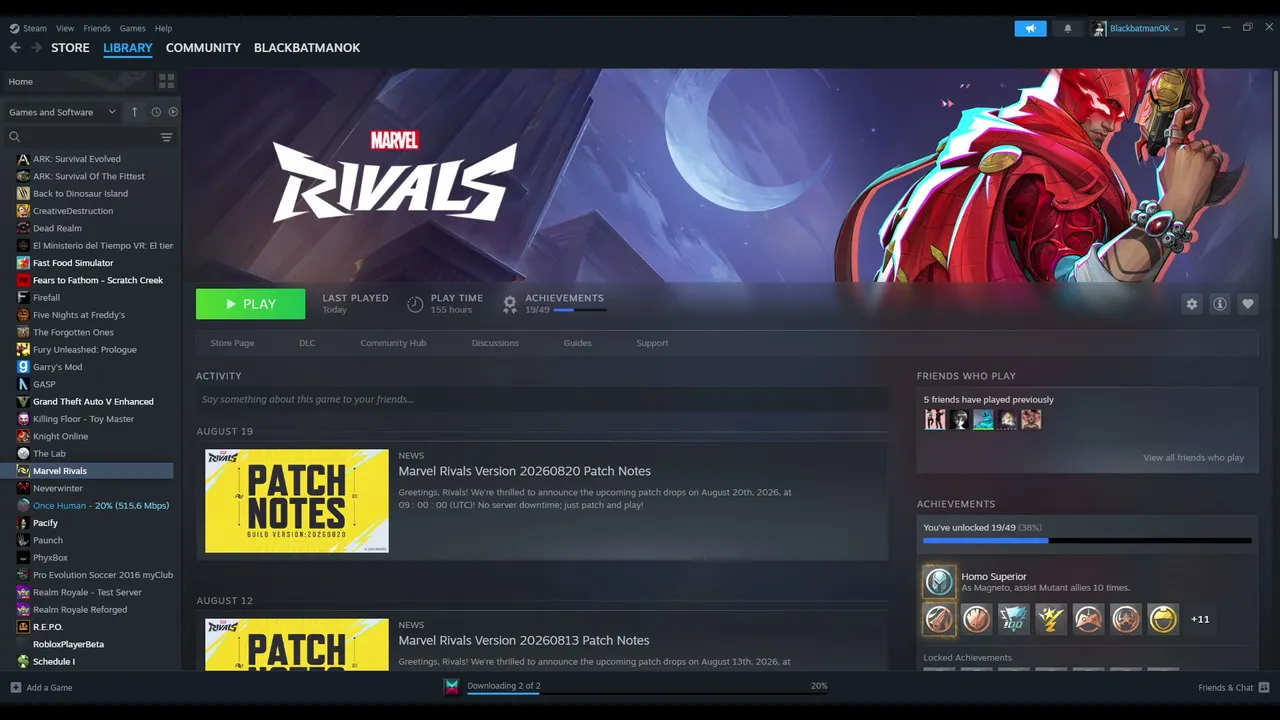Open Marvel Rivals manage gear icon
1280x720 pixels.
click(1192, 304)
